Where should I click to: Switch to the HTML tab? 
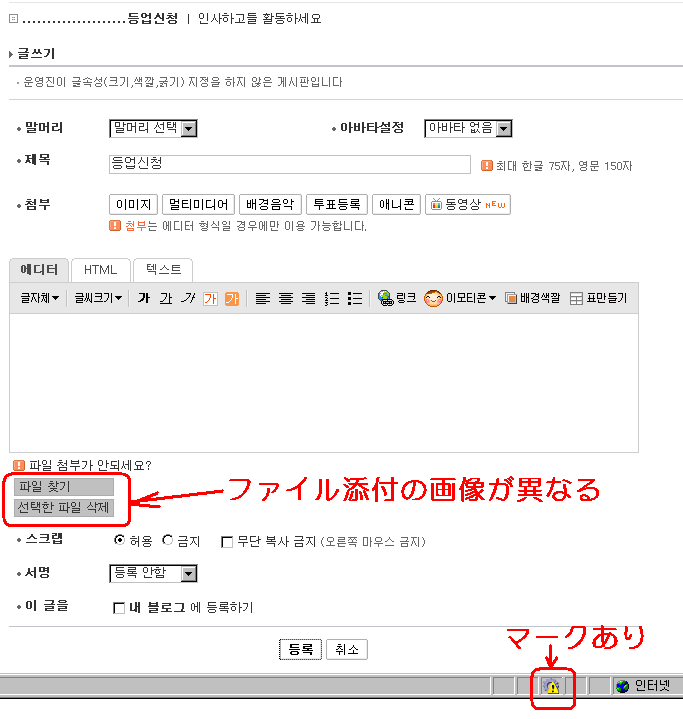click(100, 270)
